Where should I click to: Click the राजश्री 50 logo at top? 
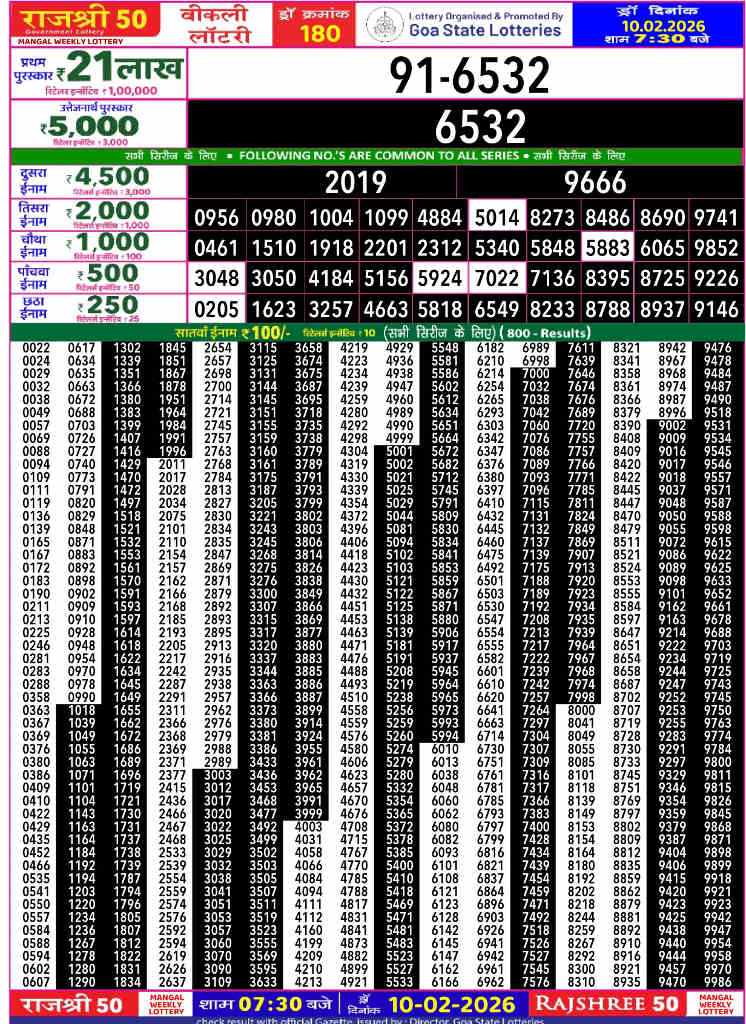pos(85,20)
